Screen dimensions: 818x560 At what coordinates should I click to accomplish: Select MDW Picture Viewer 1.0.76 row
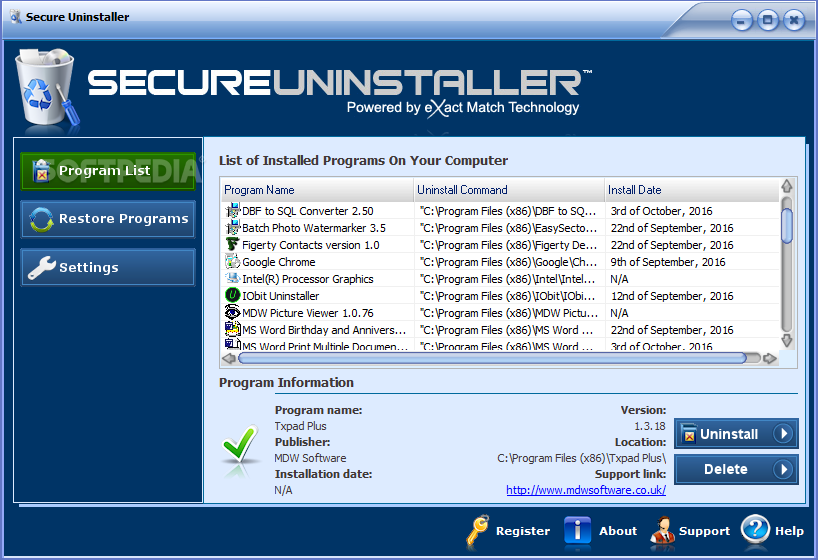[501, 313]
